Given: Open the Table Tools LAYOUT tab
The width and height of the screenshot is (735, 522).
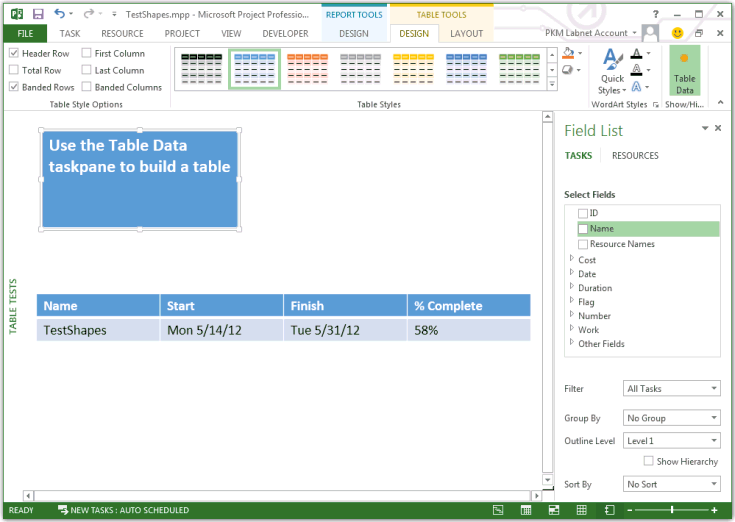Looking at the screenshot, I should coord(466,33).
